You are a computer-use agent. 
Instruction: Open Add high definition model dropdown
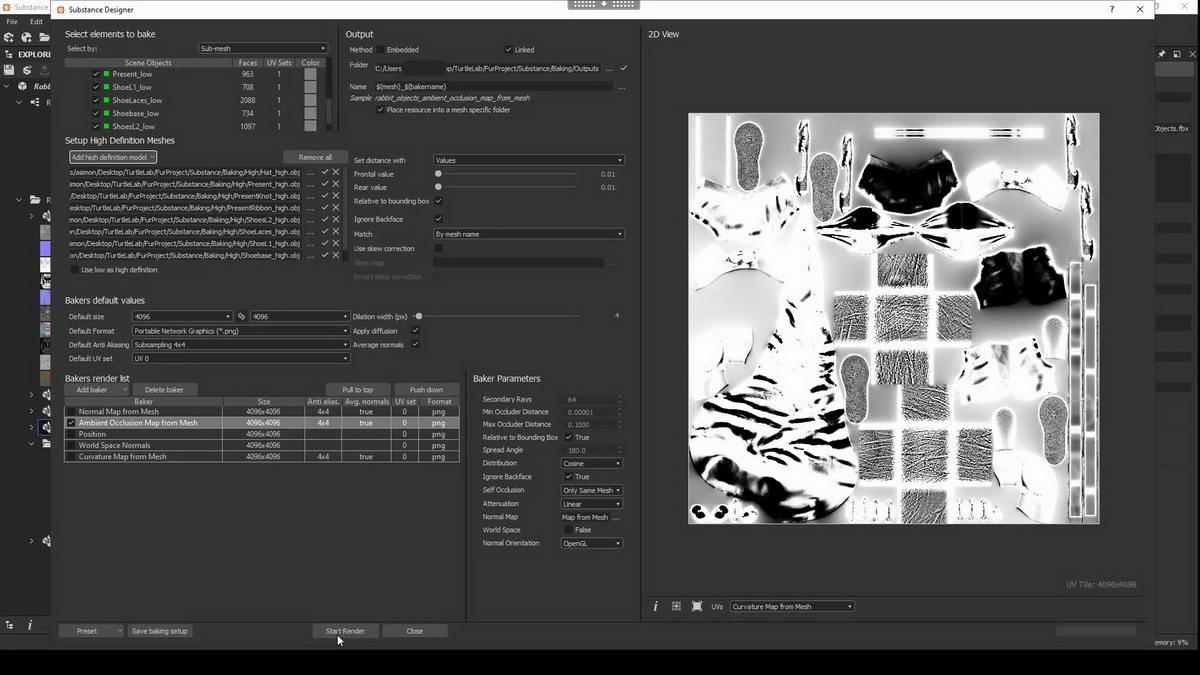(113, 157)
